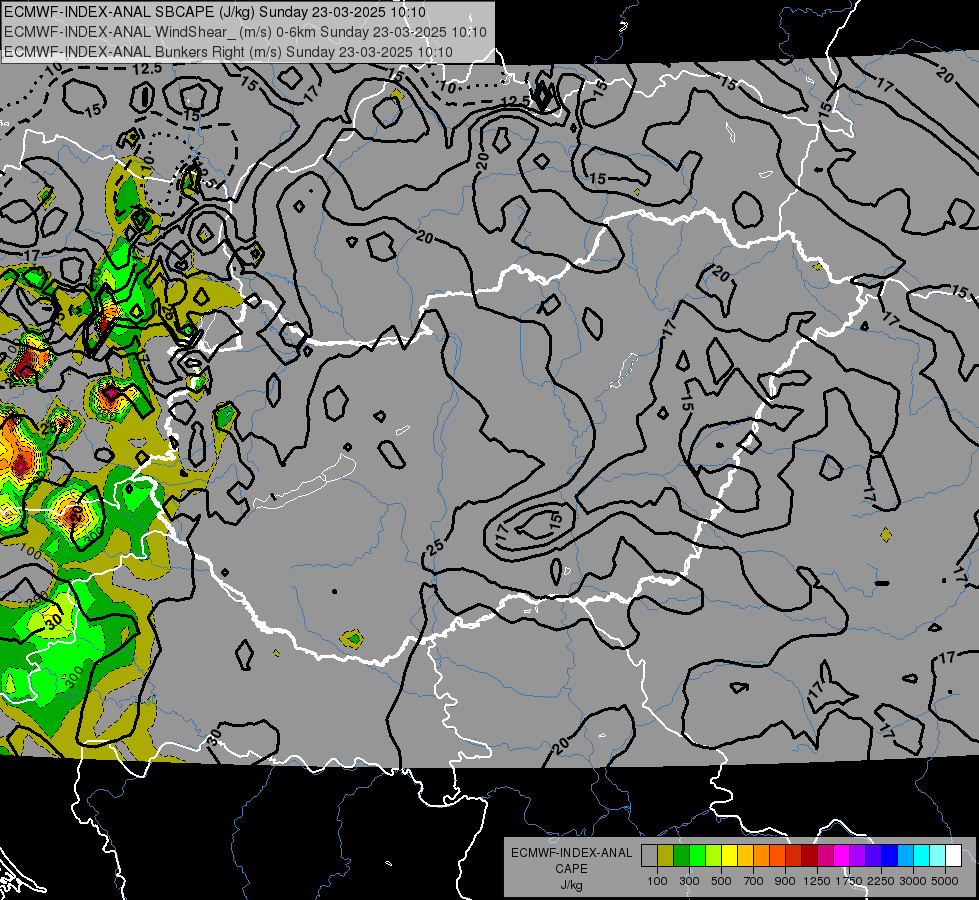Select the dark green CAPE legend swatch
The width and height of the screenshot is (979, 900).
[x=681, y=856]
